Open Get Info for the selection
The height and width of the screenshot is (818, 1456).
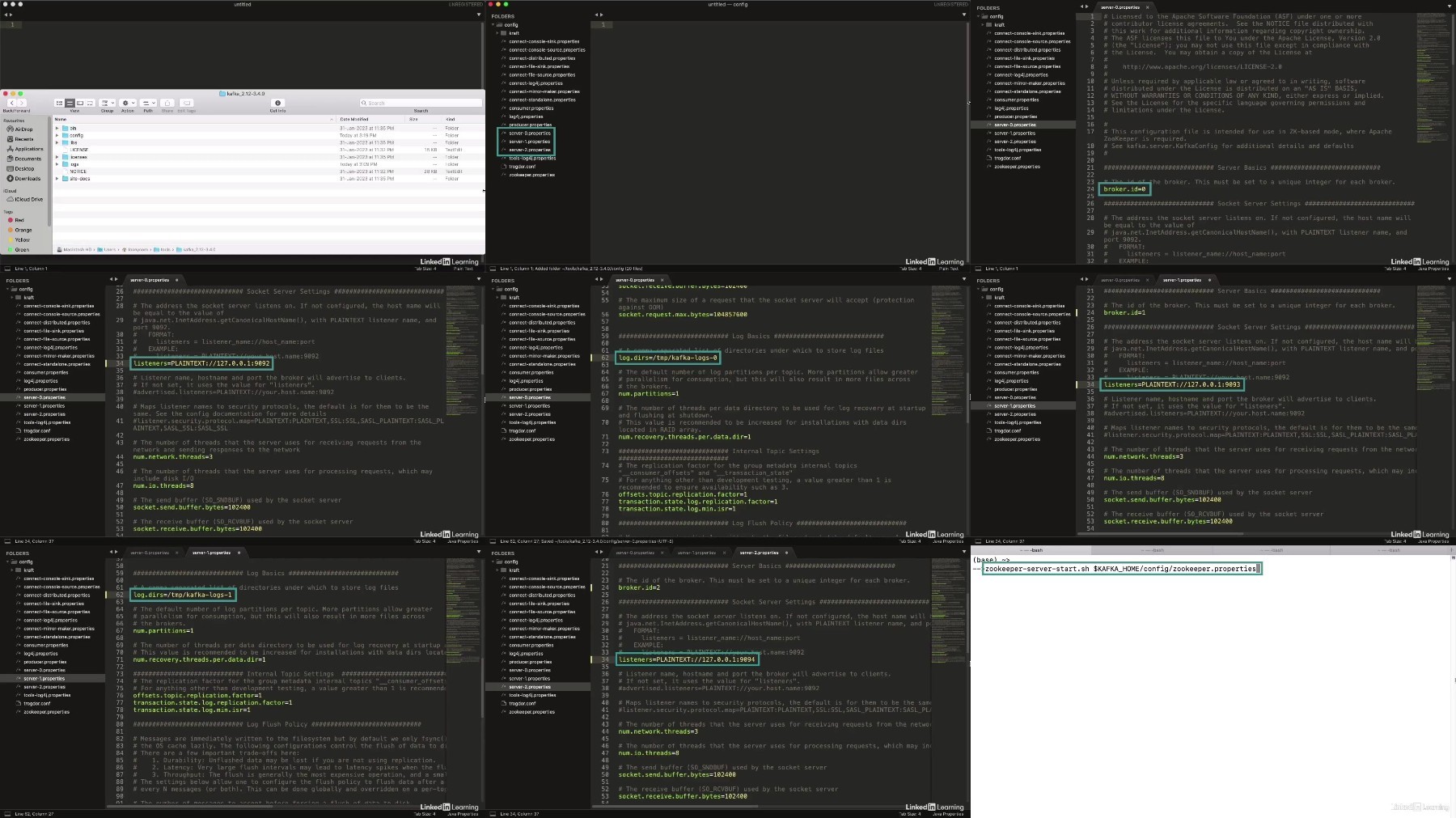click(277, 103)
